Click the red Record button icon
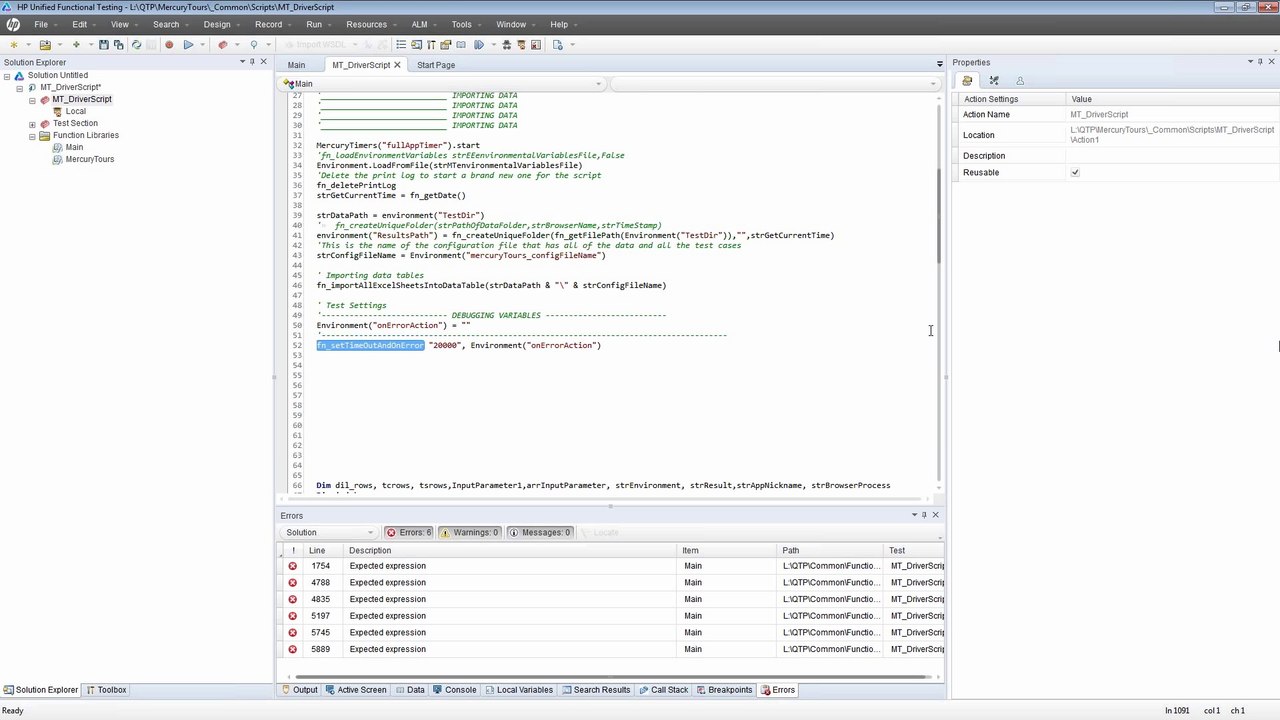 [169, 45]
